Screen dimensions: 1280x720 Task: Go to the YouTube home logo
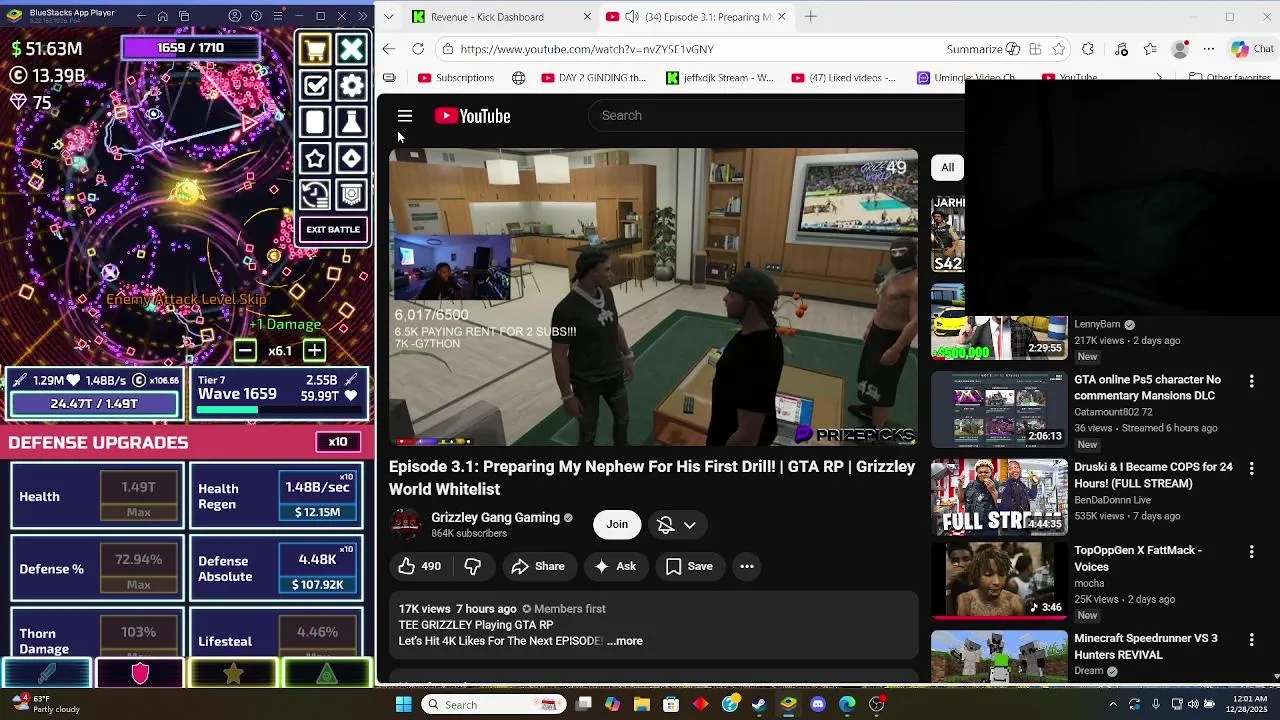tap(472, 116)
